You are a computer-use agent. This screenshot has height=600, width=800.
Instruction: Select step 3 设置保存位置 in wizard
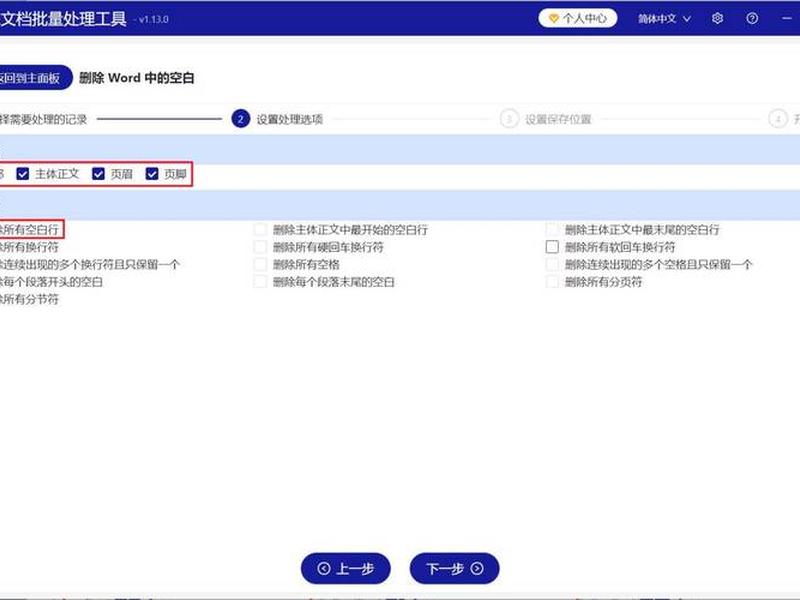[546, 119]
